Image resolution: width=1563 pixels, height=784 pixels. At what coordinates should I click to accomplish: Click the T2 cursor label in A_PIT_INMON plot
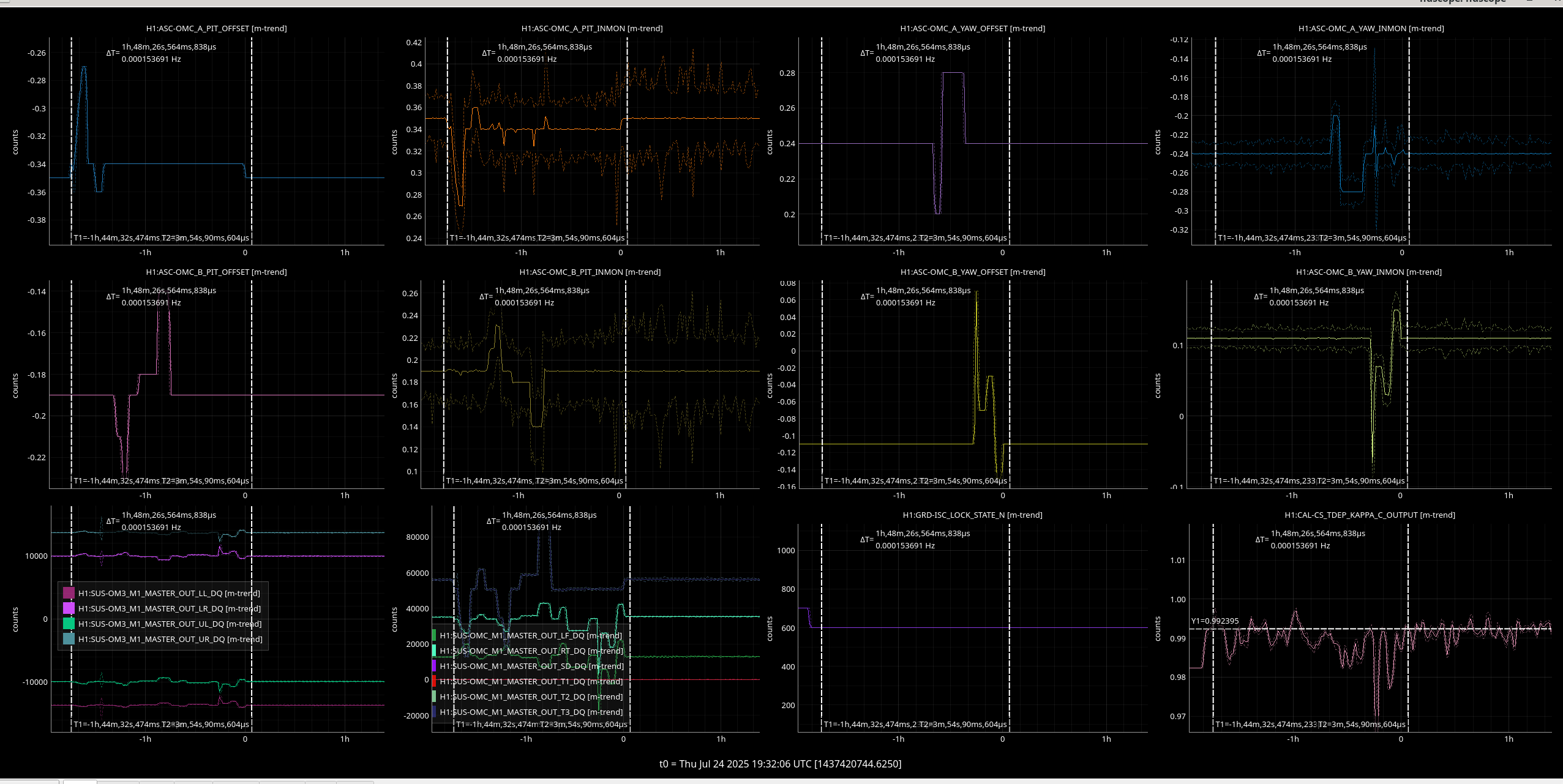point(581,237)
